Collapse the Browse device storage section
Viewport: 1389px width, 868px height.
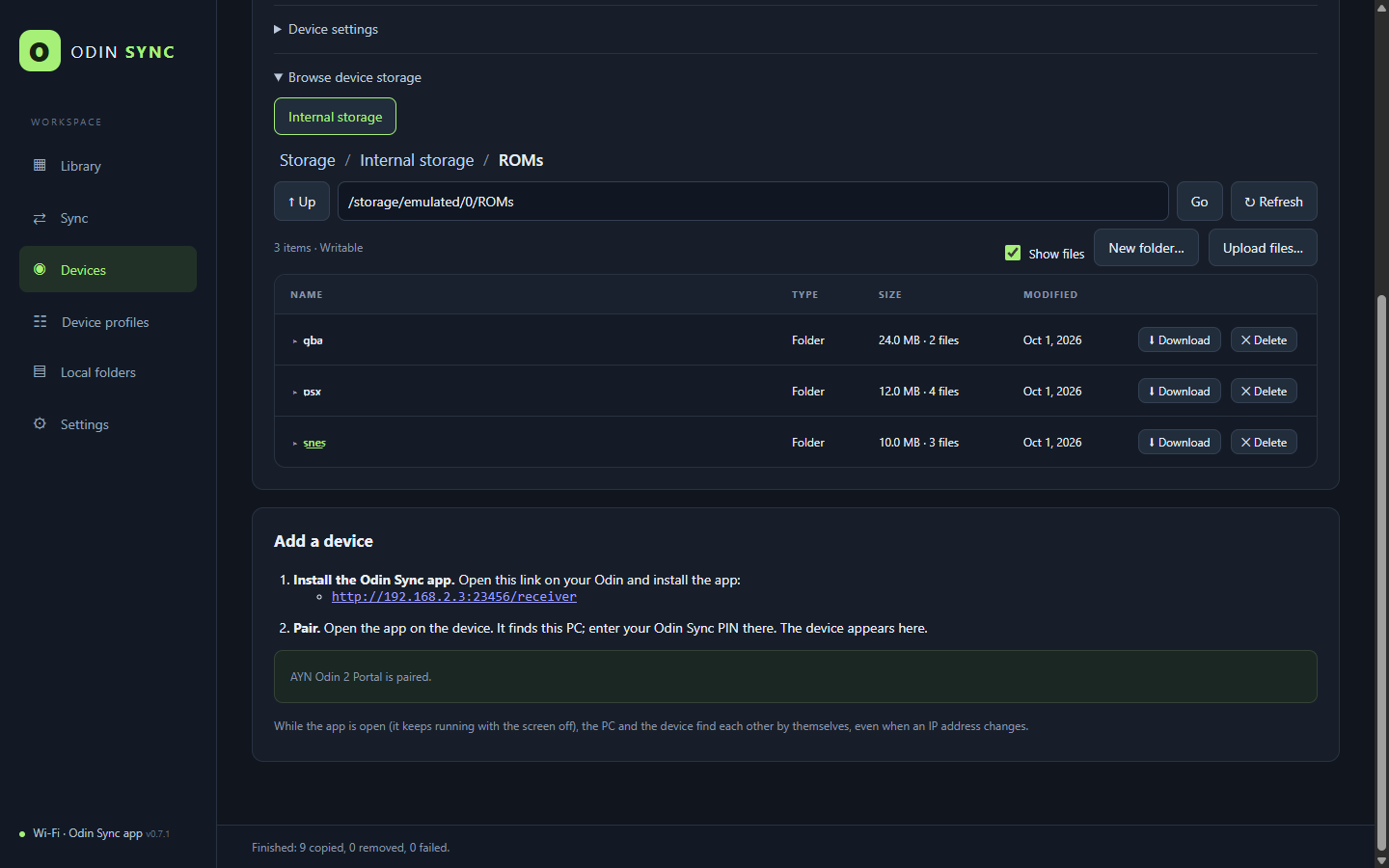347,77
